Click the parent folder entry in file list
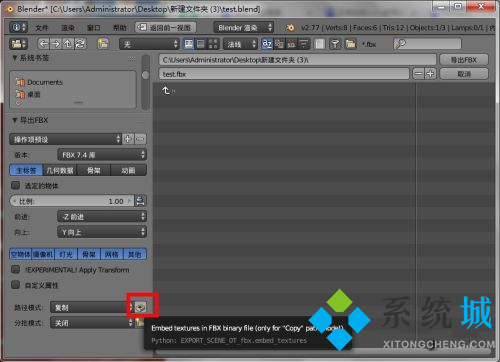500x362 pixels. click(x=168, y=90)
